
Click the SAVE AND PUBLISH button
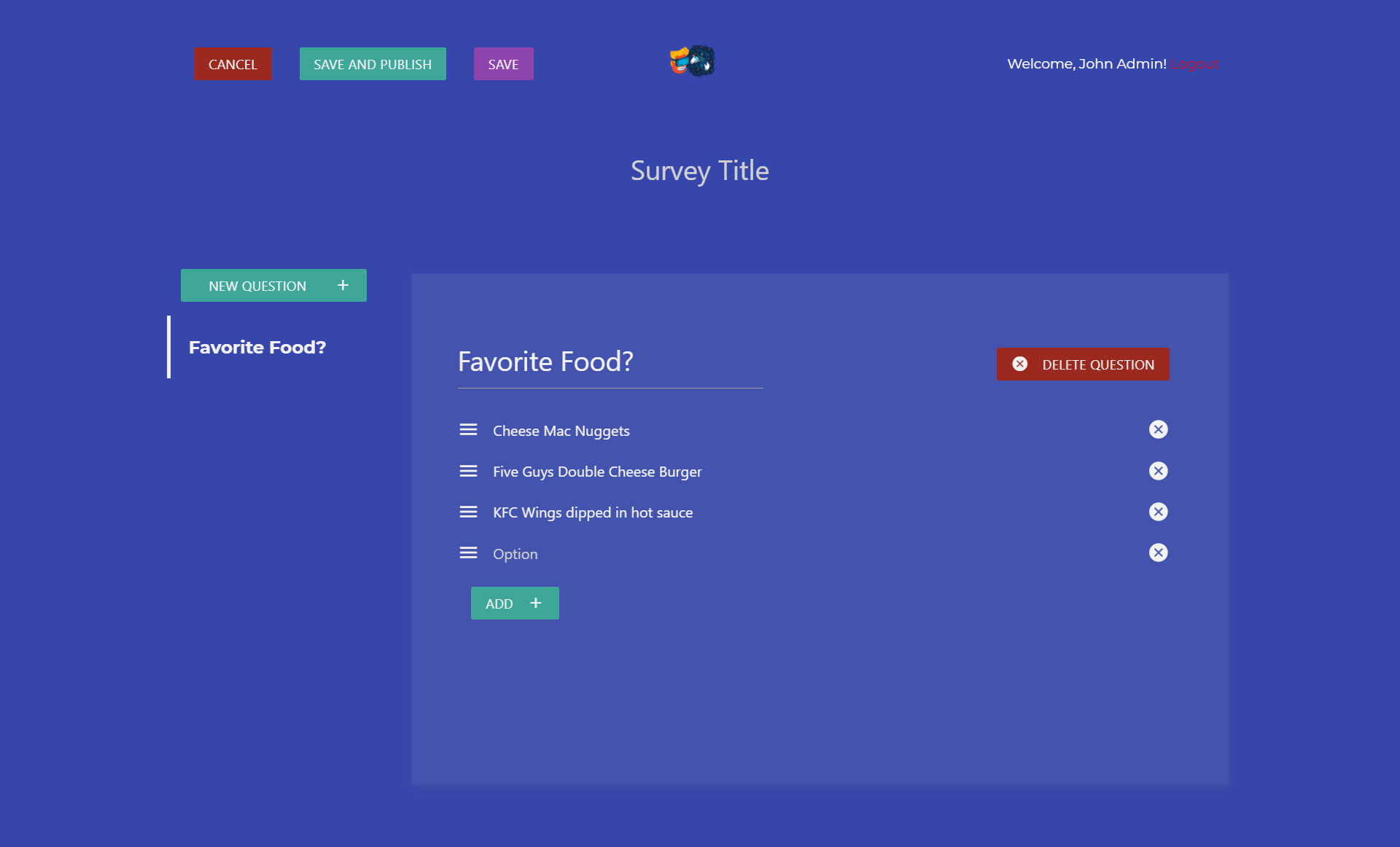click(371, 63)
